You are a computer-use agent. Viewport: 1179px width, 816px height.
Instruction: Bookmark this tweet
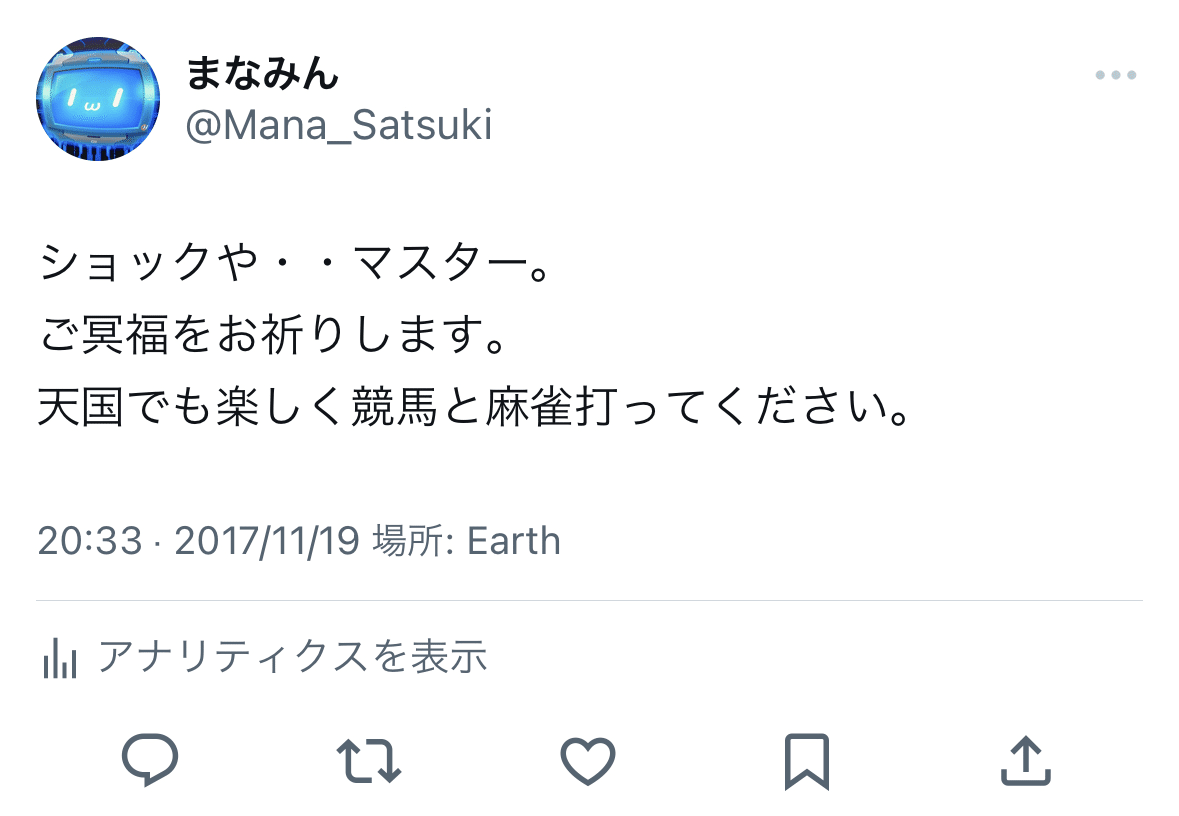click(x=806, y=761)
